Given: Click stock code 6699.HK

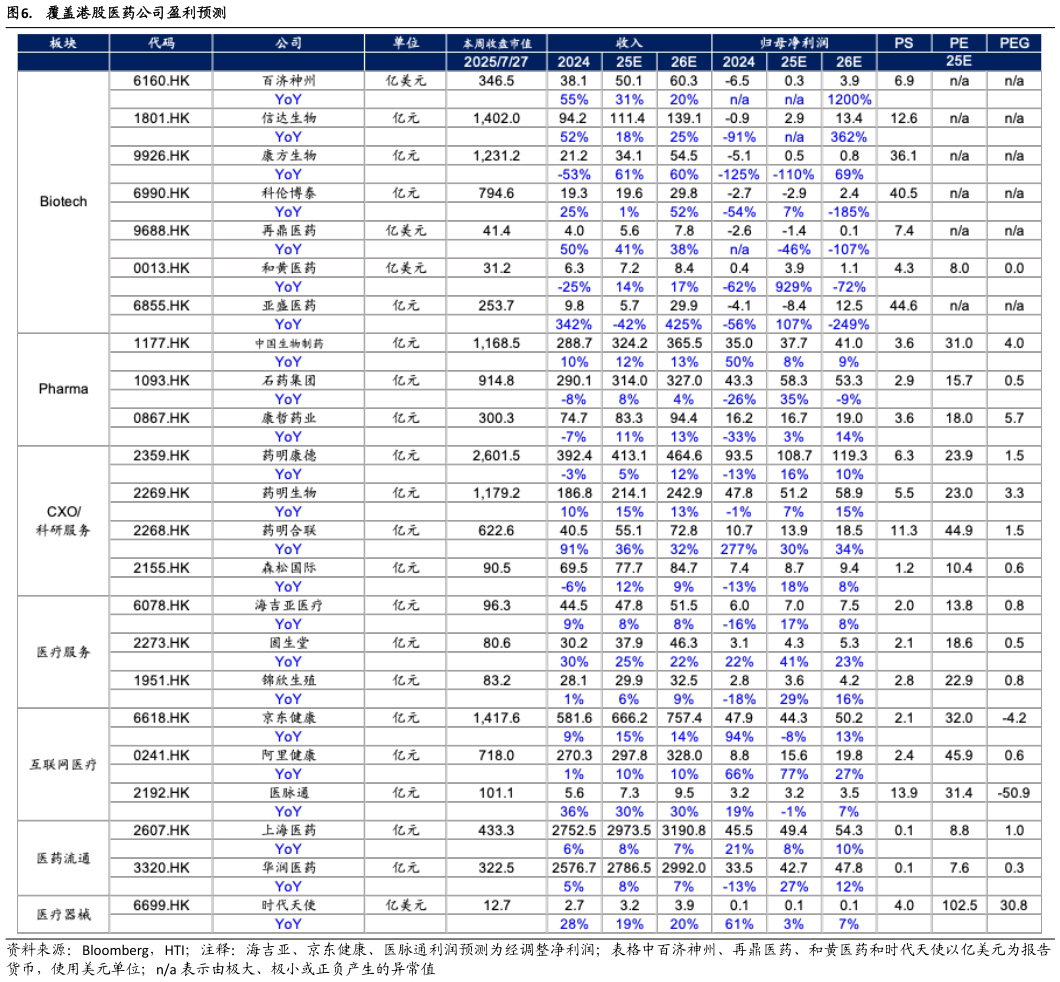Looking at the screenshot, I should tap(161, 906).
